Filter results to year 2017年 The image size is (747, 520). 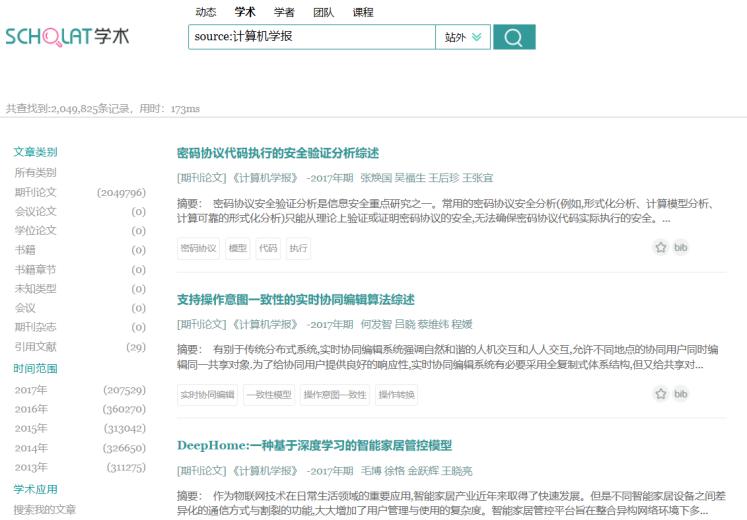point(31,390)
